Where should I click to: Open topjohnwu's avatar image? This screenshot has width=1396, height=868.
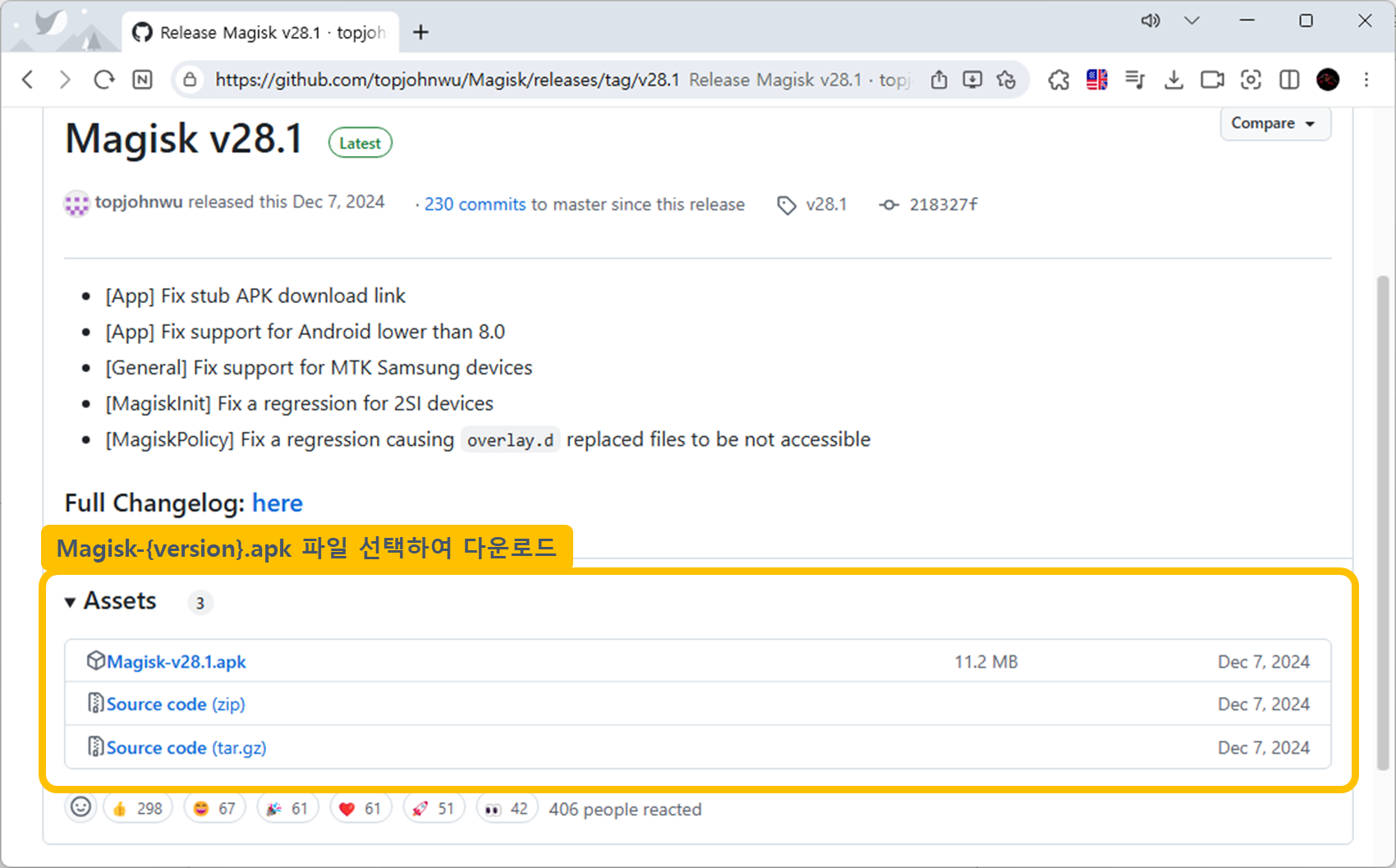pos(76,204)
